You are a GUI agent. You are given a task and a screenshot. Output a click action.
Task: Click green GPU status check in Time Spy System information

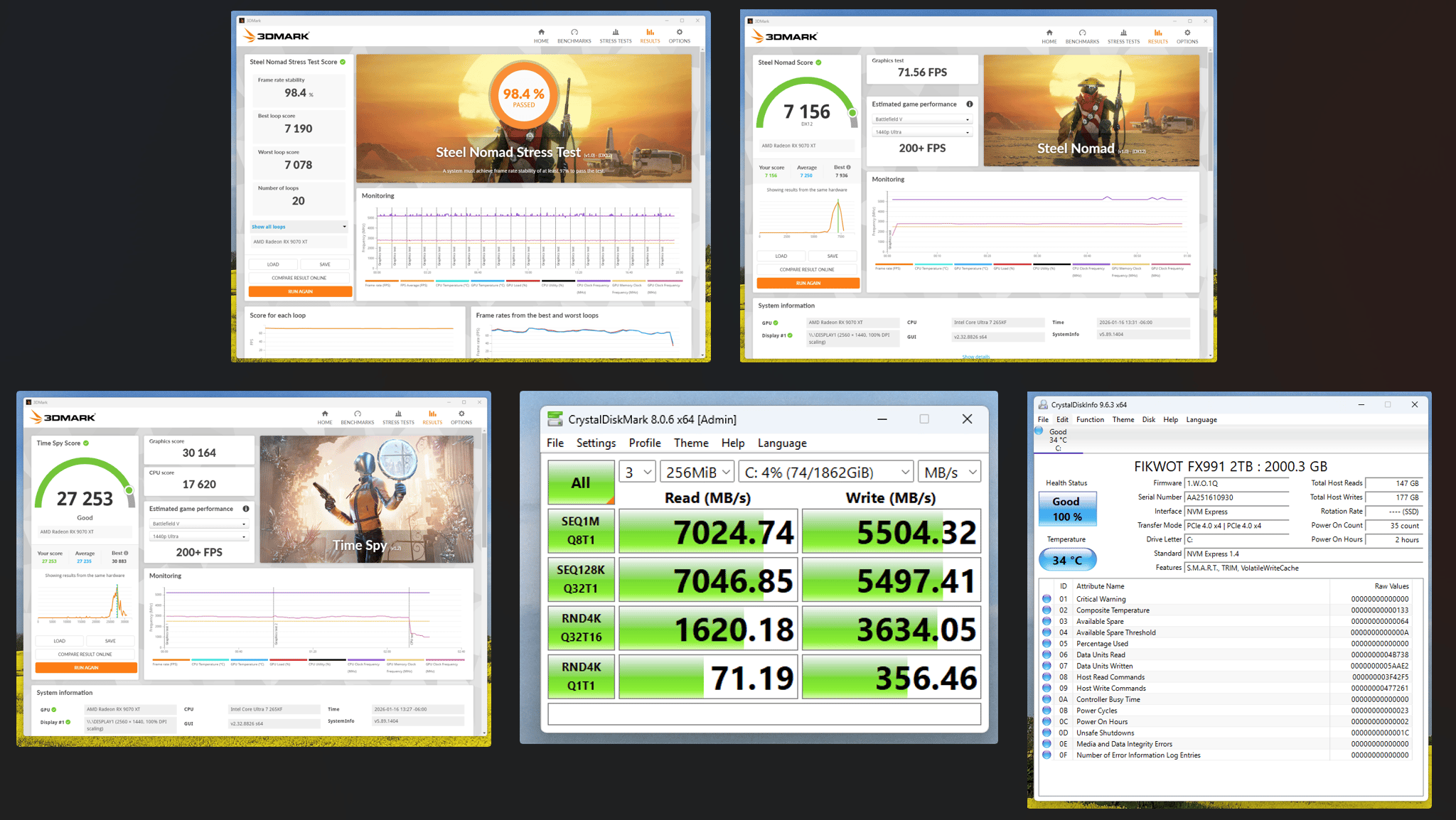tap(54, 710)
